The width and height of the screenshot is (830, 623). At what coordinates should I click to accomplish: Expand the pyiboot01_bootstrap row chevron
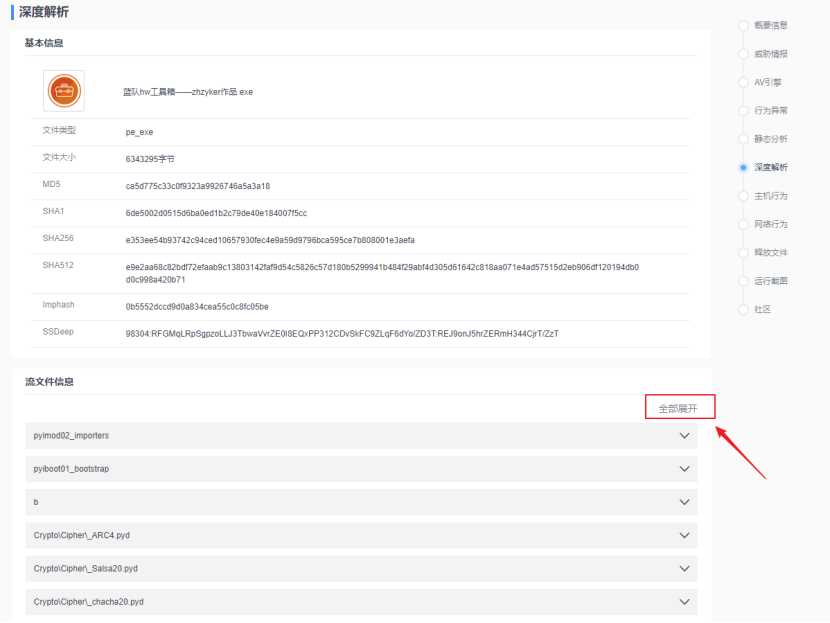pos(684,469)
